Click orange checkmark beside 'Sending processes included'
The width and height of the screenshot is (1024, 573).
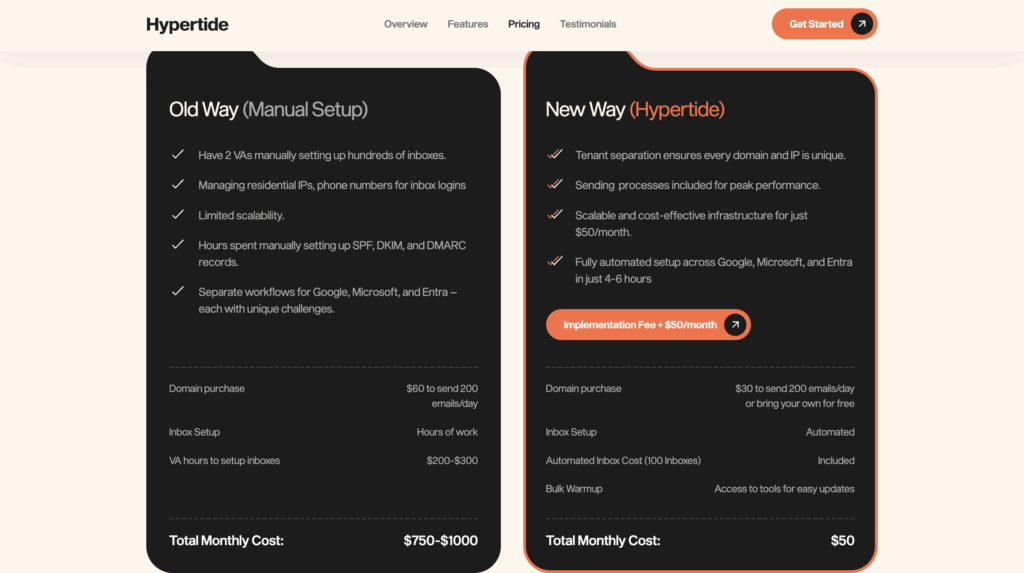tap(554, 184)
